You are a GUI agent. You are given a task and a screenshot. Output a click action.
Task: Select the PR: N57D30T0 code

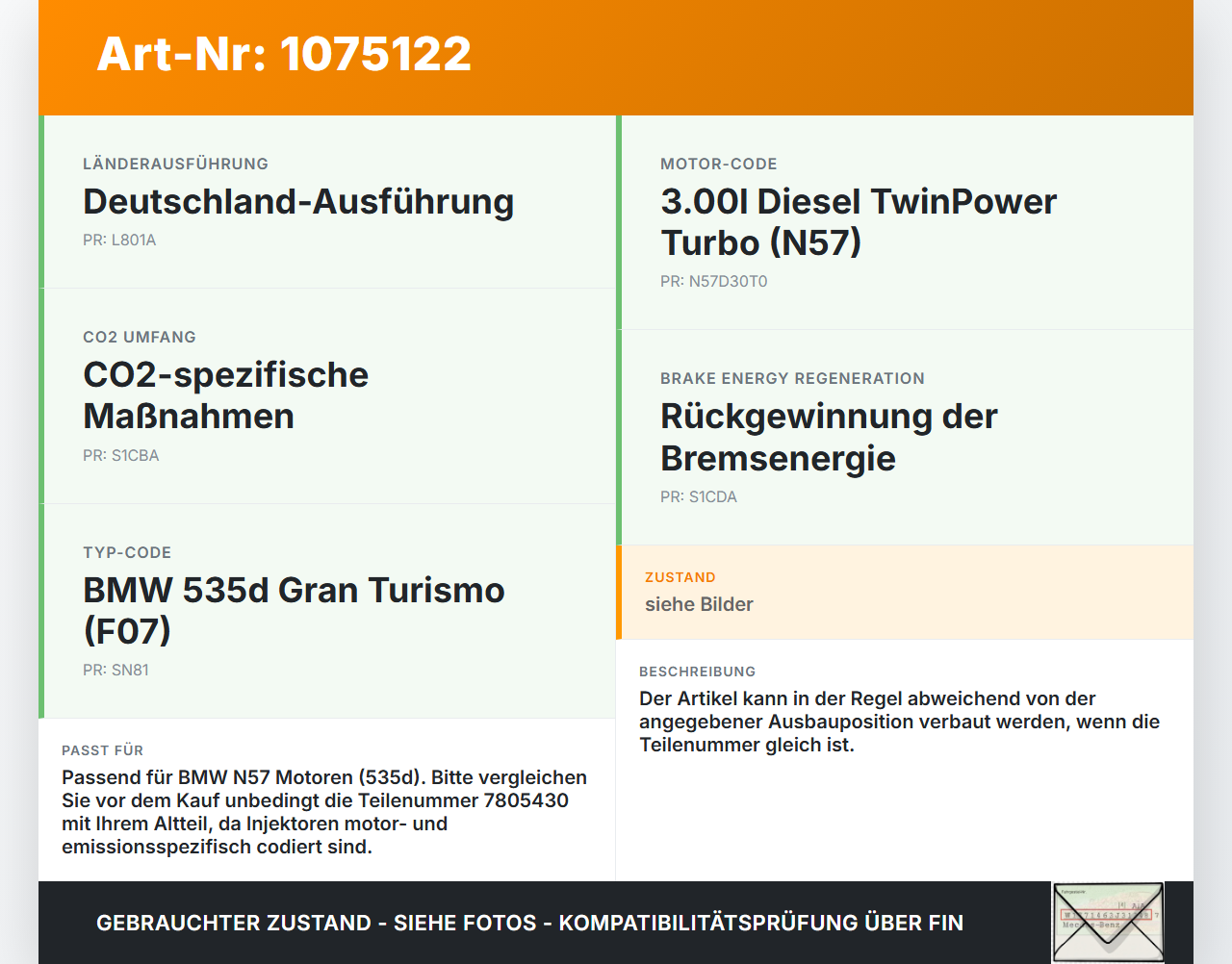tap(714, 282)
